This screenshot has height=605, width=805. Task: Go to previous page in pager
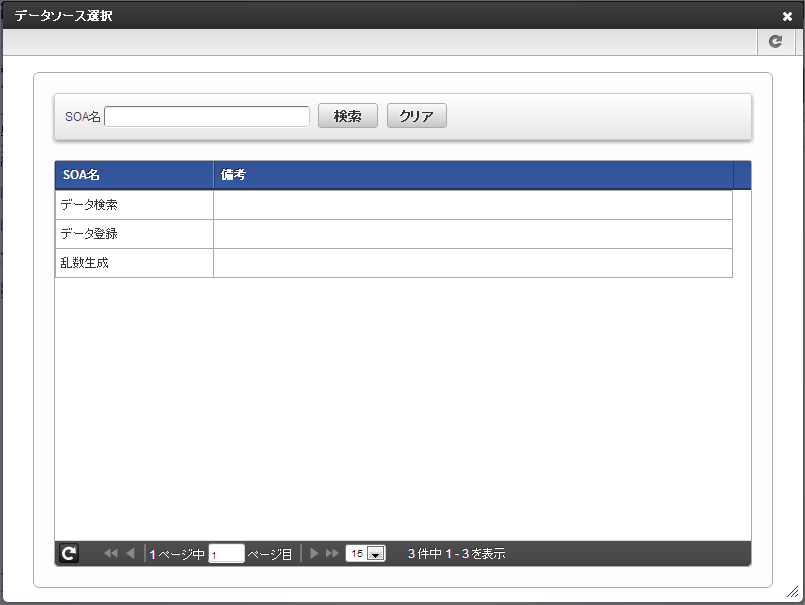click(130, 553)
